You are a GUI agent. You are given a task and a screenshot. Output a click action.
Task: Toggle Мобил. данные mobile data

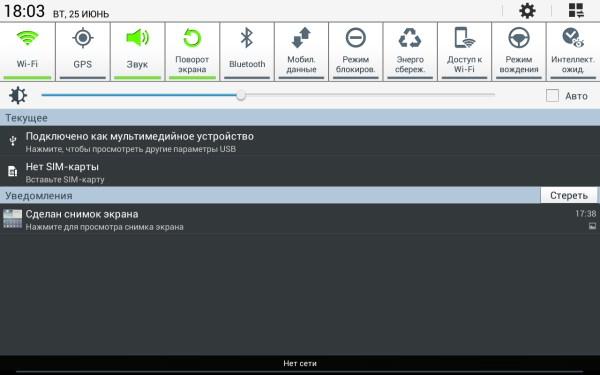(x=302, y=51)
